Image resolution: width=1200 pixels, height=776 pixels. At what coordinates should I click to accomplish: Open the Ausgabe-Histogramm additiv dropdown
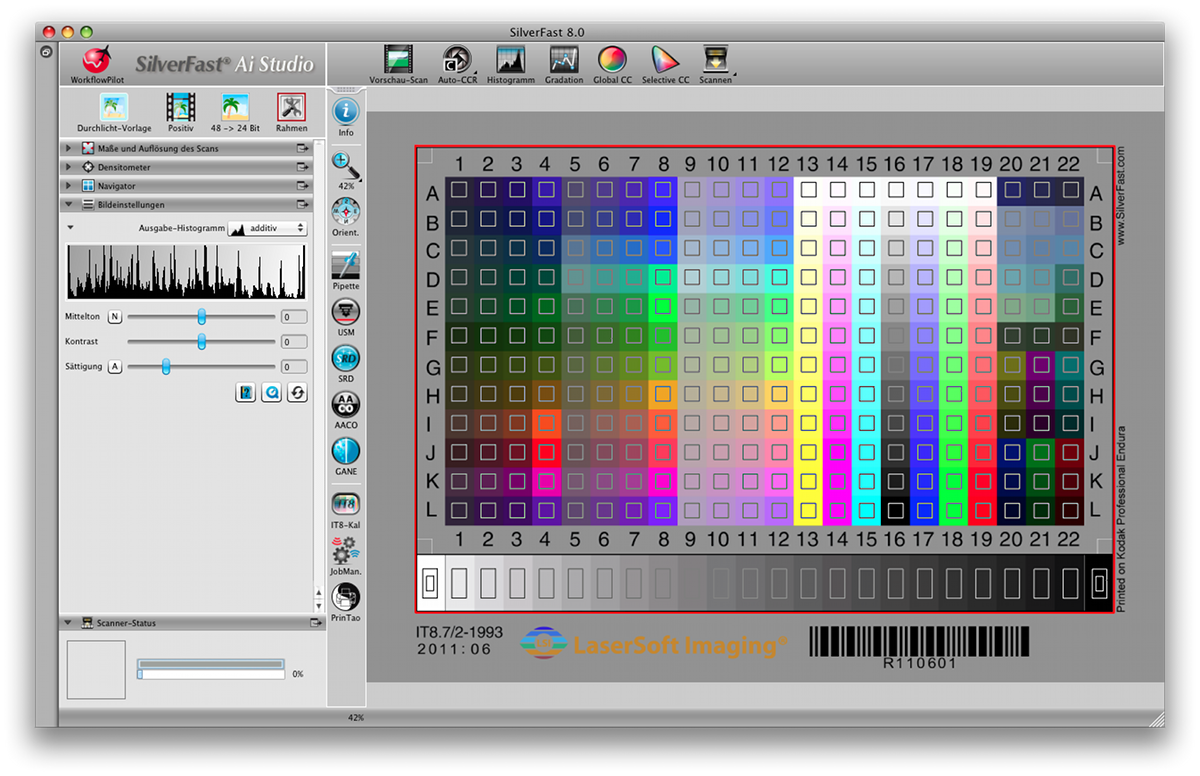click(267, 229)
